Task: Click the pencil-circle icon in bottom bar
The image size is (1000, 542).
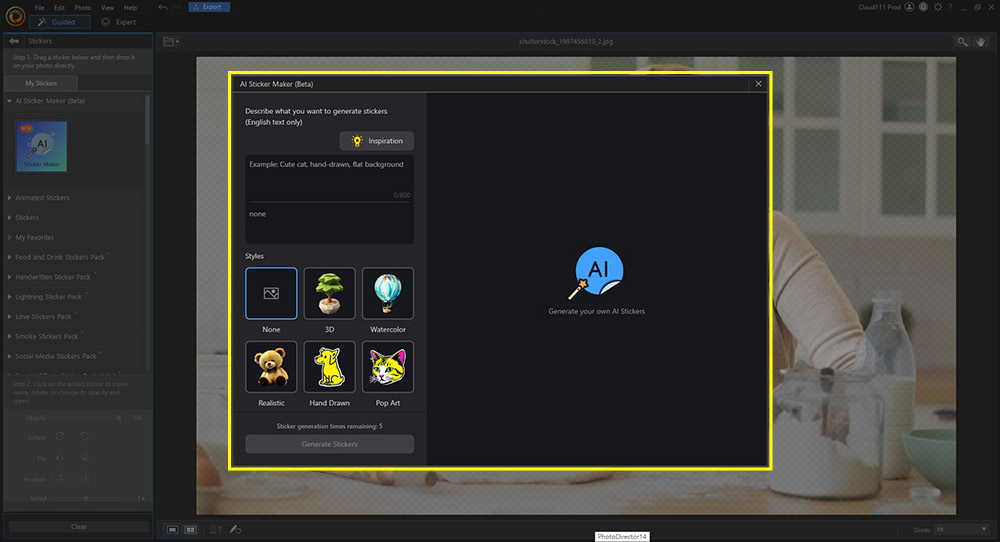Action: 235,529
